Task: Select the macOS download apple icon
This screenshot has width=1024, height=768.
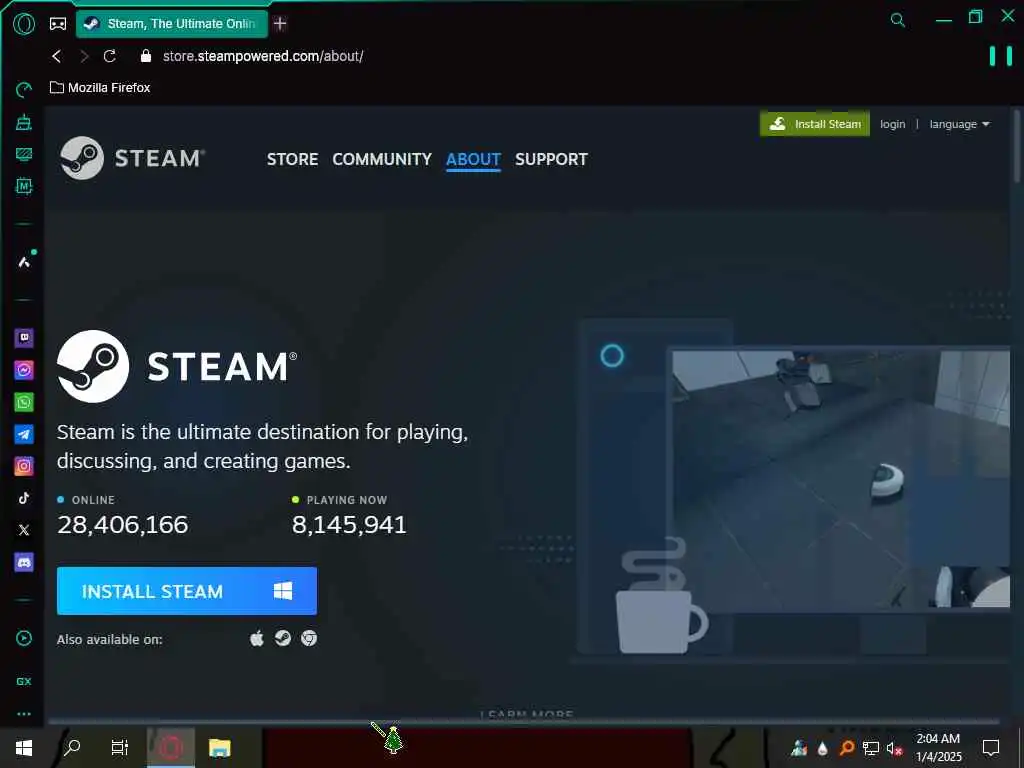Action: [x=257, y=638]
